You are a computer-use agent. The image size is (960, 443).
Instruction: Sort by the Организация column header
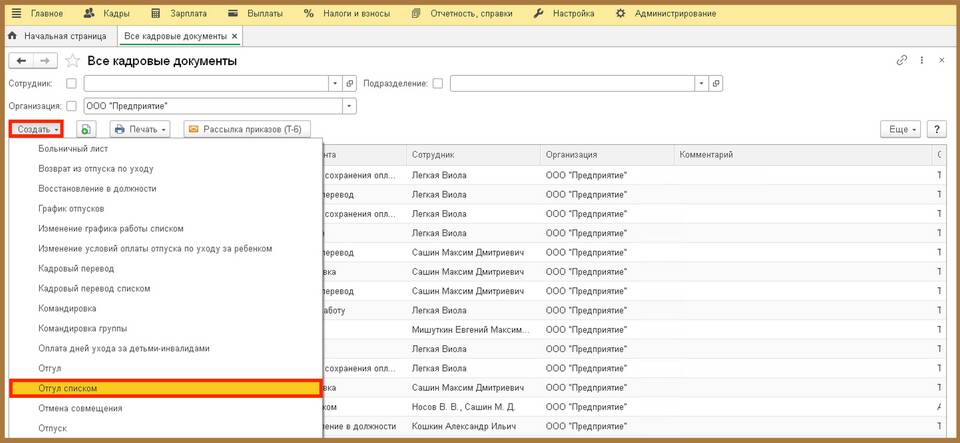(x=607, y=155)
